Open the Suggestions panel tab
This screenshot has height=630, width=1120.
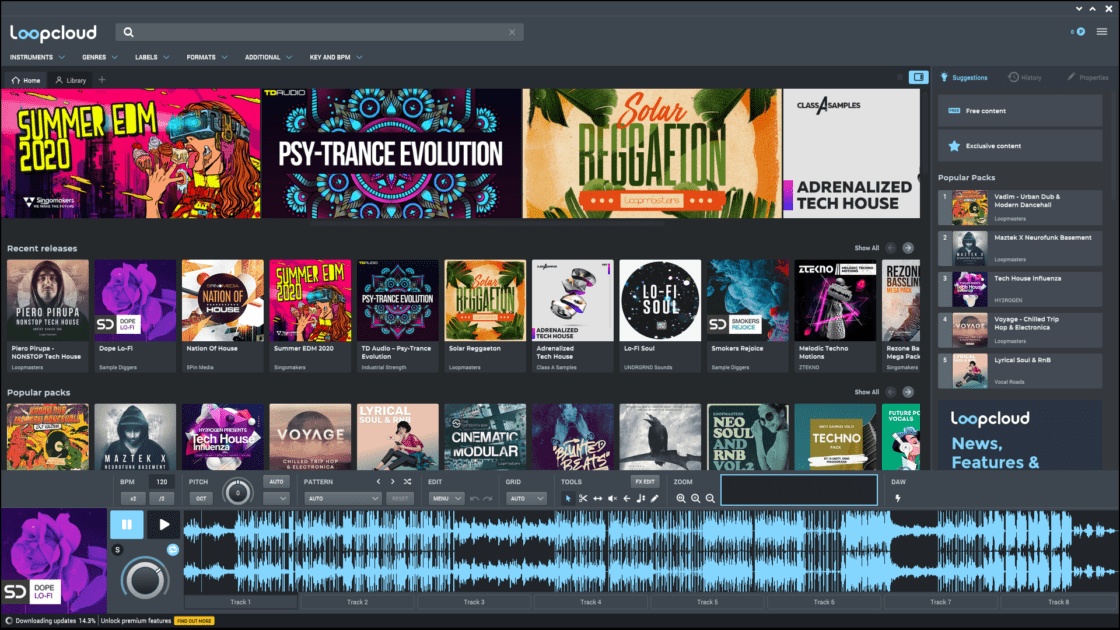(964, 77)
